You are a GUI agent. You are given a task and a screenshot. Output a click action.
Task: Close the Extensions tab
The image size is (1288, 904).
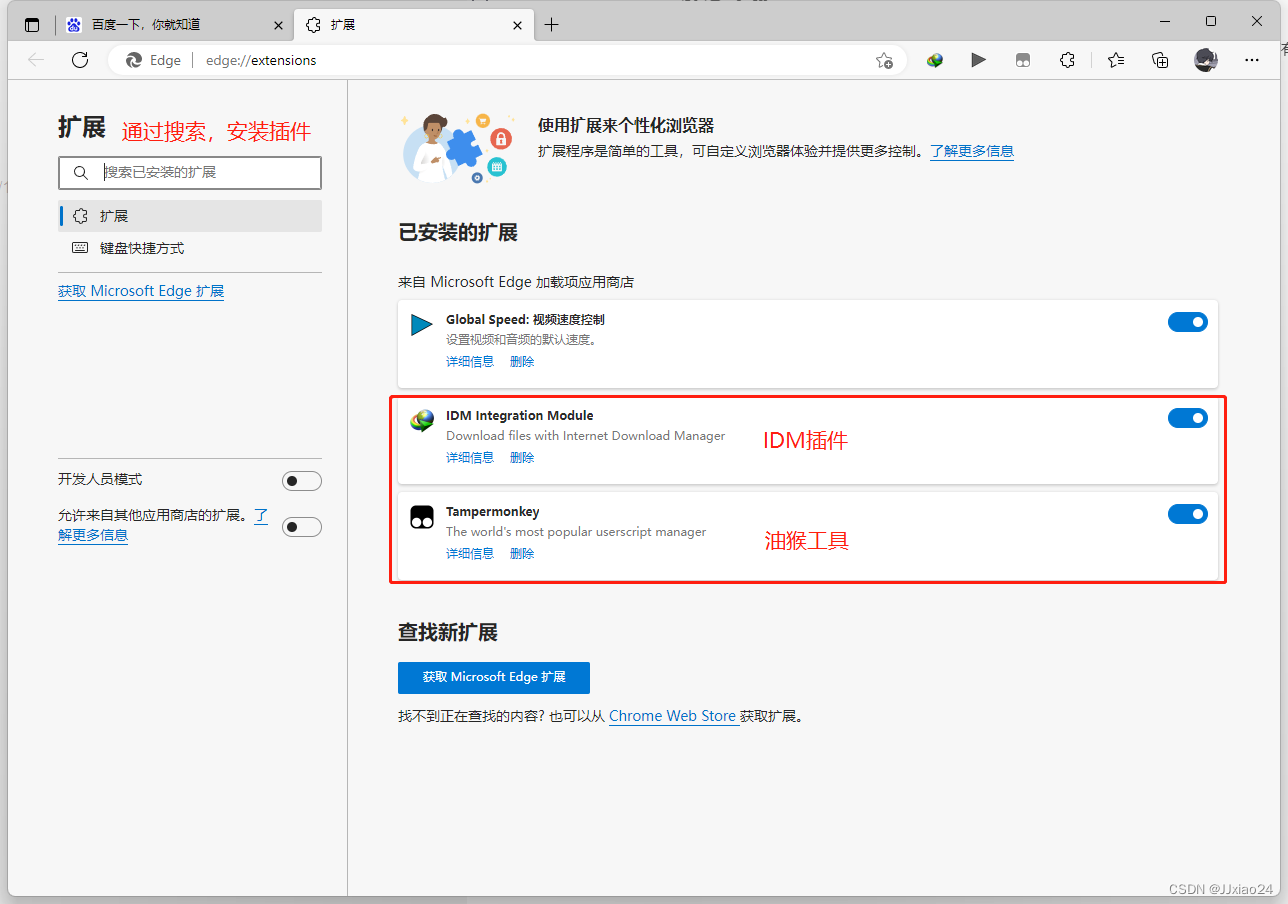coord(518,25)
